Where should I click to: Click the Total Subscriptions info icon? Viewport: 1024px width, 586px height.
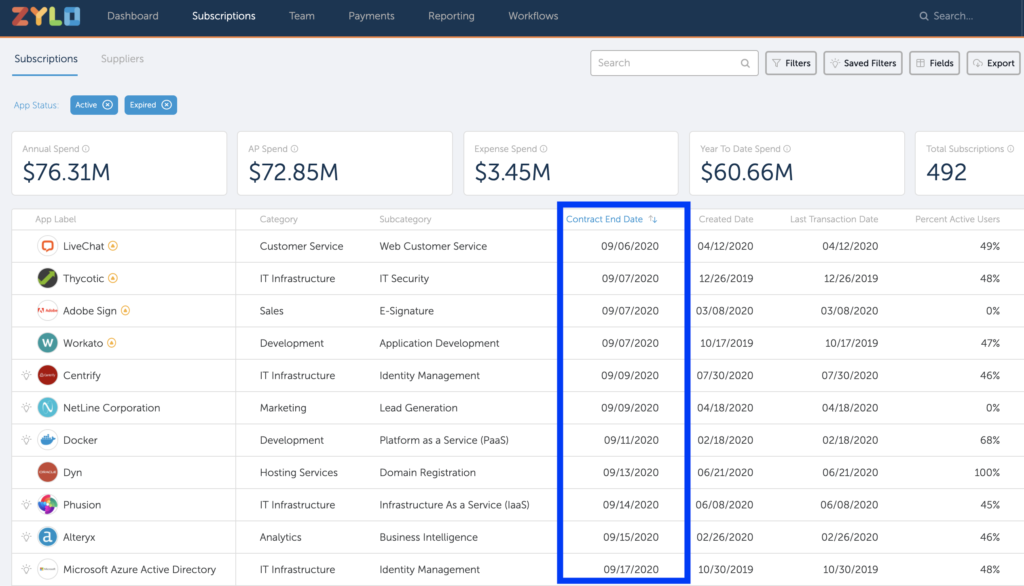coord(1010,149)
